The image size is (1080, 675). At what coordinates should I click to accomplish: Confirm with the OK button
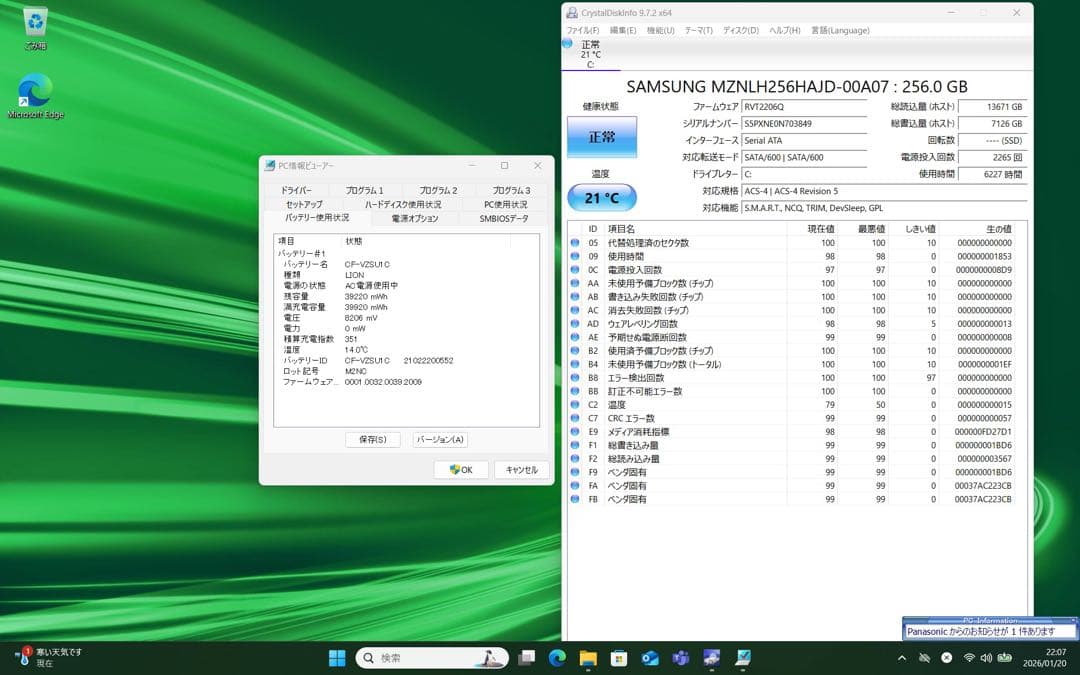[461, 469]
